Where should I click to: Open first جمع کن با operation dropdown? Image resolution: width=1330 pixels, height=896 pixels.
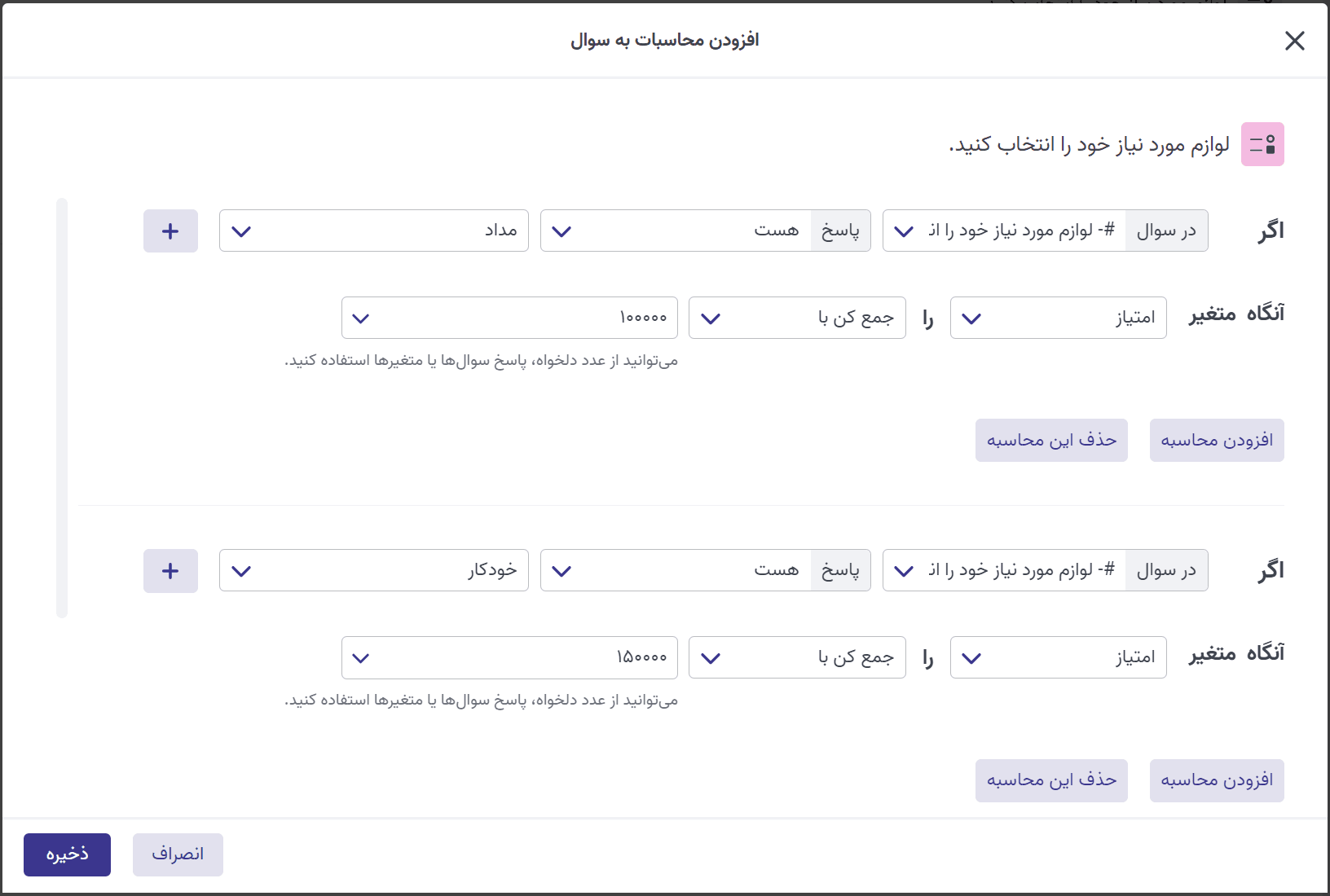[x=796, y=318]
